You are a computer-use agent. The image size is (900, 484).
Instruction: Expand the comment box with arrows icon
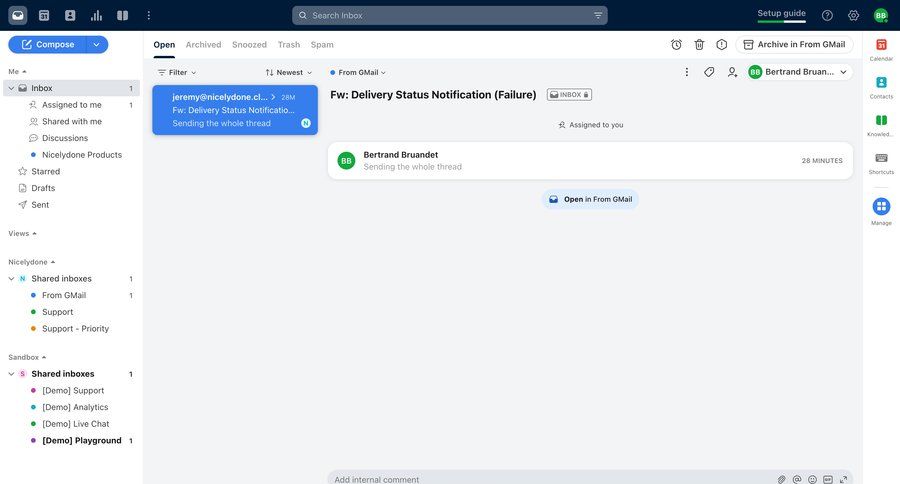(x=843, y=479)
